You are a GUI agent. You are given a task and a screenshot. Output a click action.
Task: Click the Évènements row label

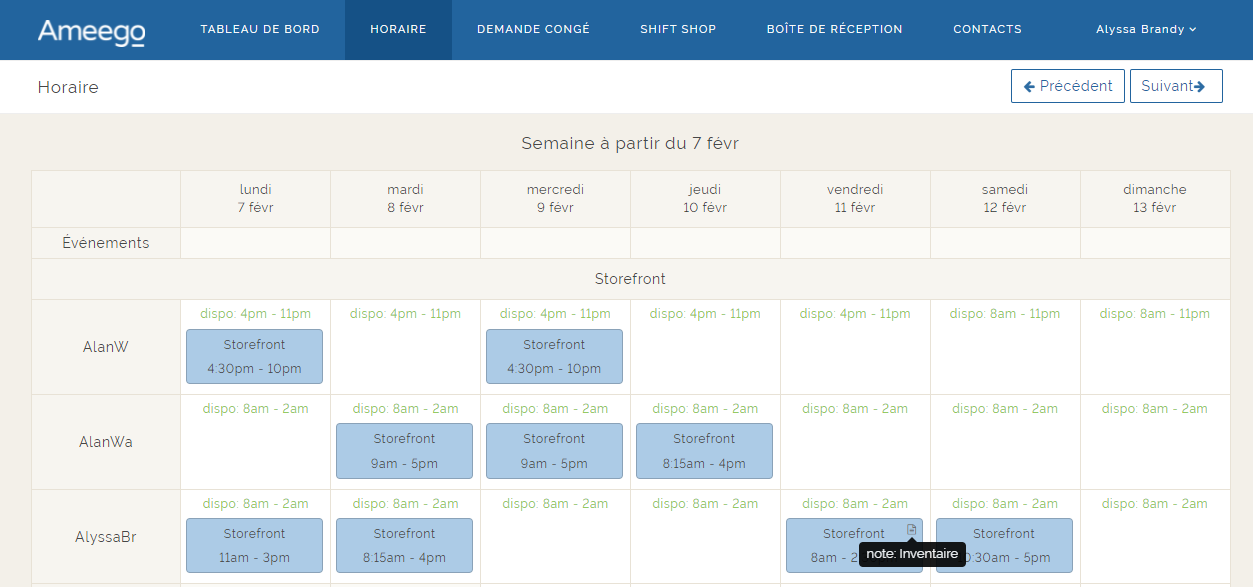[105, 242]
